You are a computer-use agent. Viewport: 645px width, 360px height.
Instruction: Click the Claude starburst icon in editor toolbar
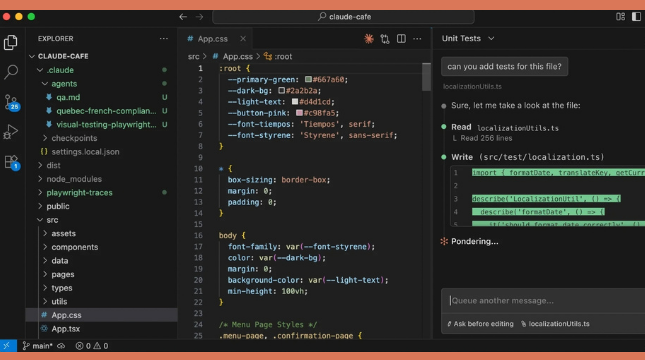click(x=369, y=39)
